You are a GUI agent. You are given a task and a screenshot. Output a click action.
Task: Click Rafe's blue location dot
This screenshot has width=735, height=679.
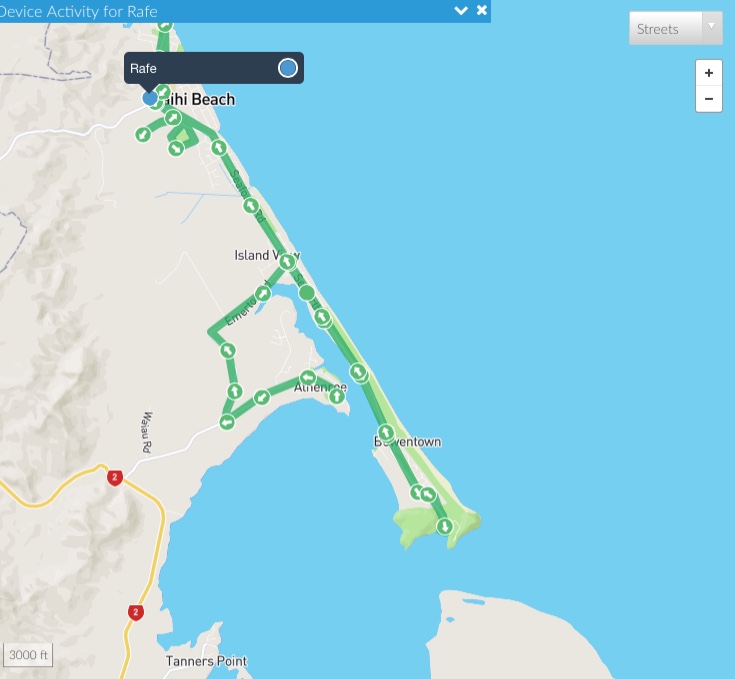tap(150, 98)
